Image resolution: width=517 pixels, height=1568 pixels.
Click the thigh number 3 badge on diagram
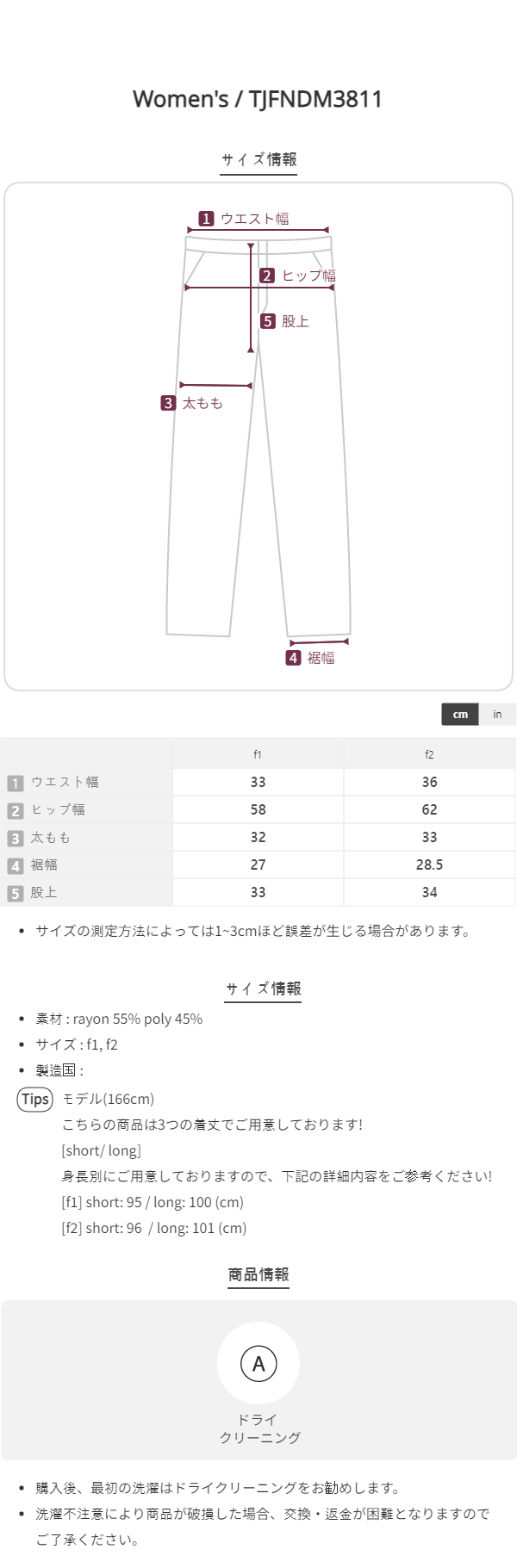pos(168,403)
